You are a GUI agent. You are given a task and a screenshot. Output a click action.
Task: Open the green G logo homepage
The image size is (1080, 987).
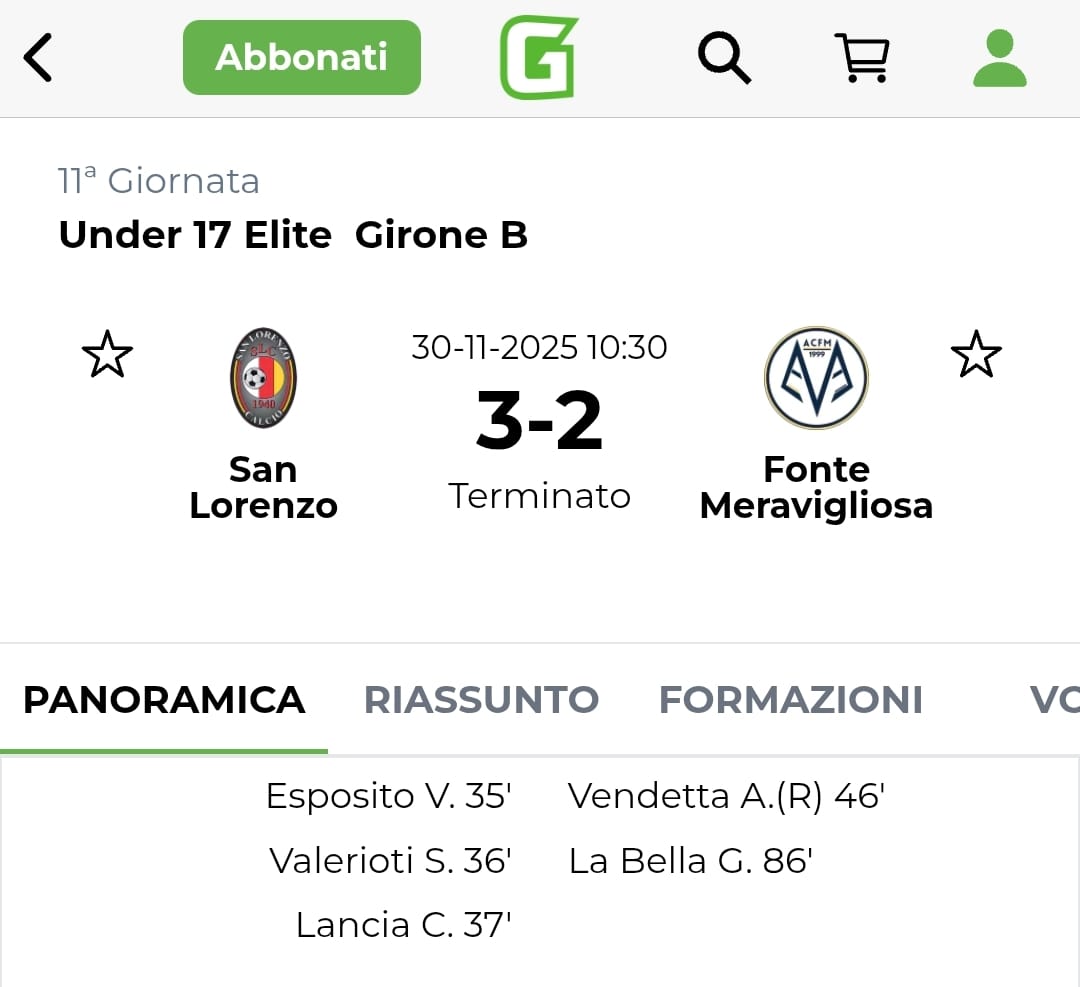coord(539,58)
